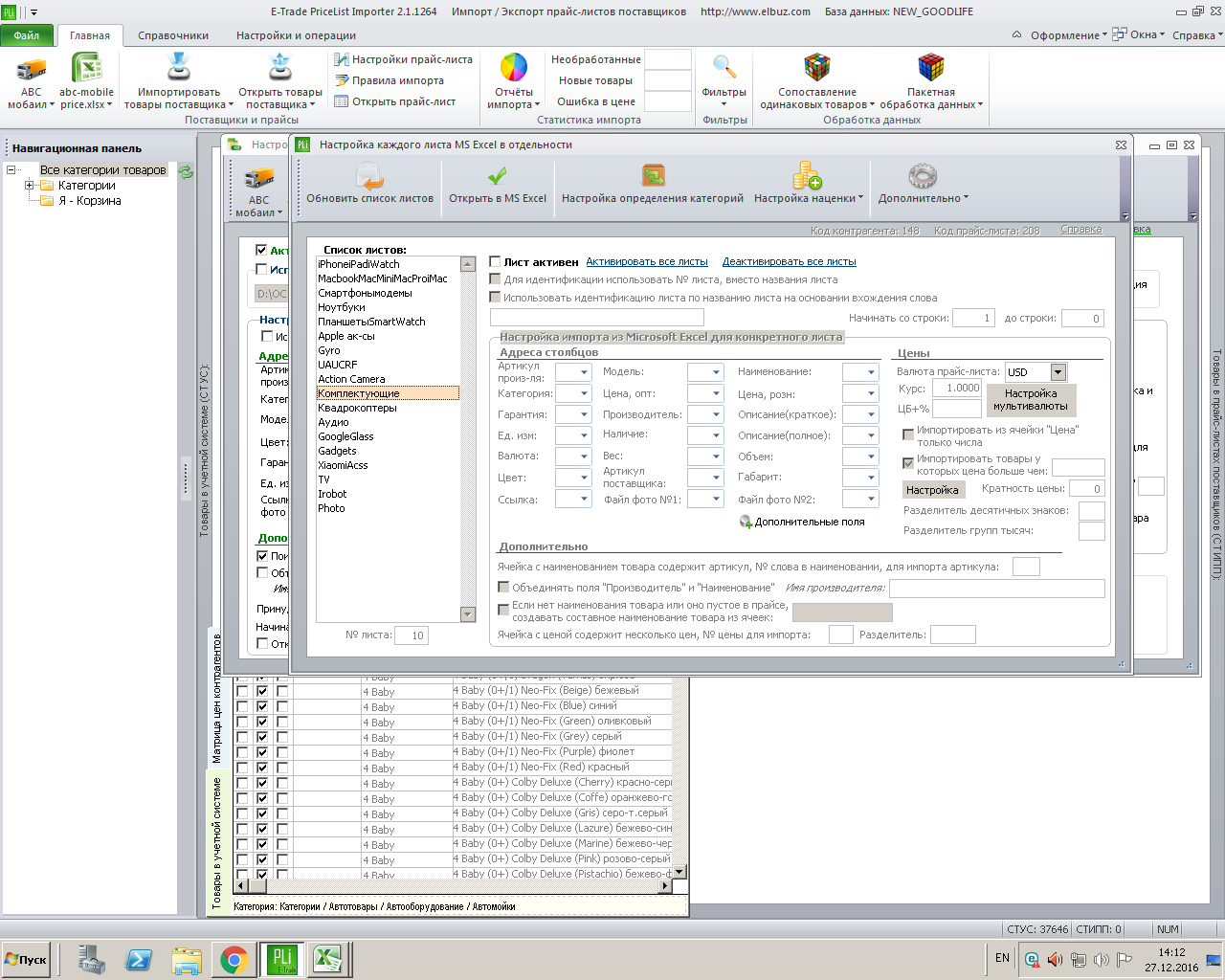Image resolution: width=1225 pixels, height=980 pixels.
Task: Open the Справка link in the dialog
Action: pyautogui.click(x=1081, y=230)
